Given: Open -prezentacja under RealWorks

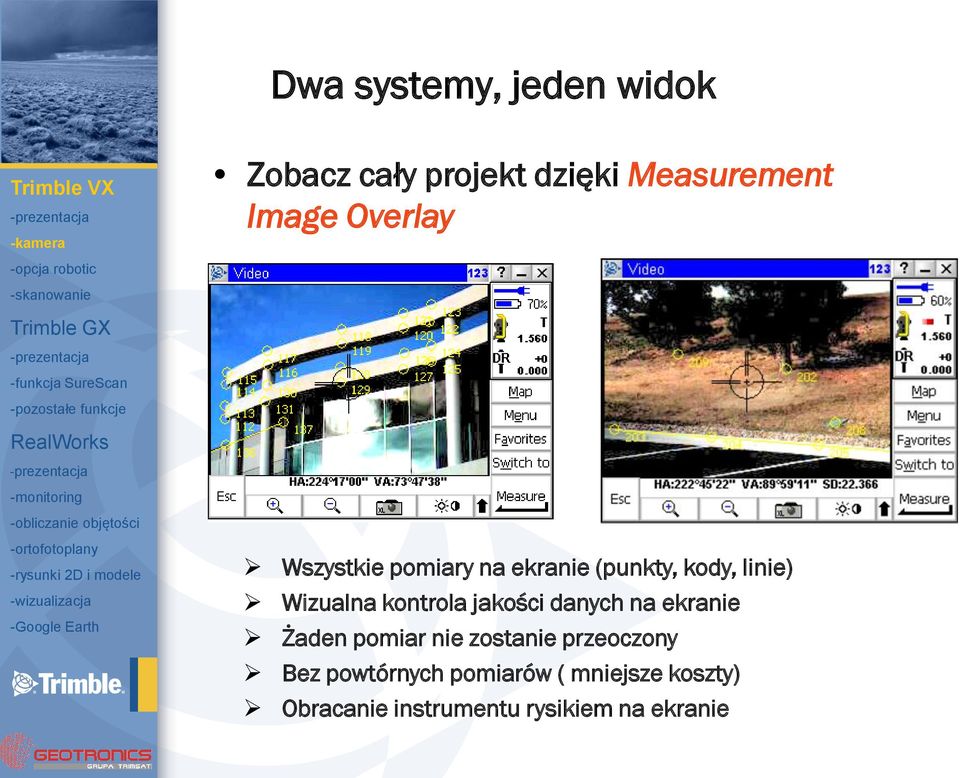Looking at the screenshot, I should tap(49, 471).
